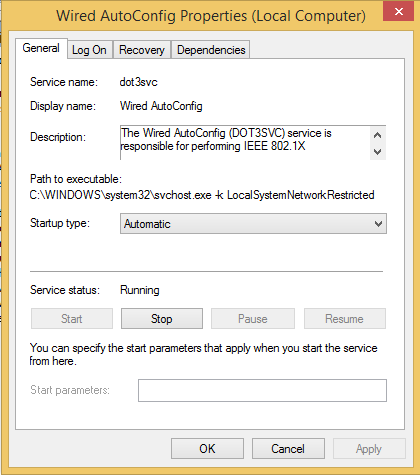
Task: Open the Dependencies tab
Action: [211, 50]
